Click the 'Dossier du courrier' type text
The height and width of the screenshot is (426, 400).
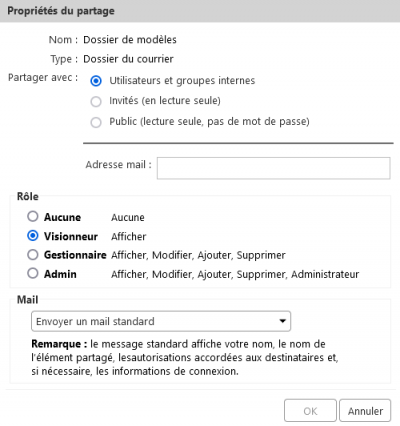[128, 59]
